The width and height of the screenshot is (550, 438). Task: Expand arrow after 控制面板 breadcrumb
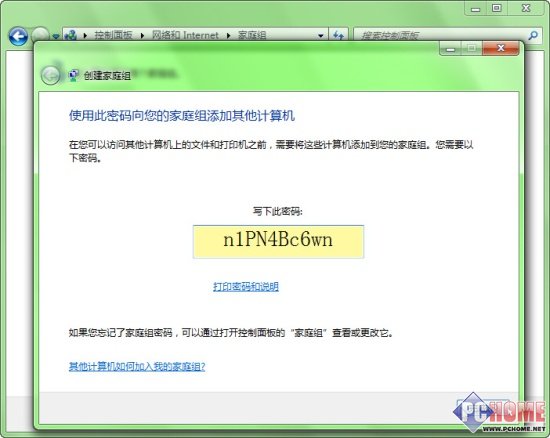(142, 35)
